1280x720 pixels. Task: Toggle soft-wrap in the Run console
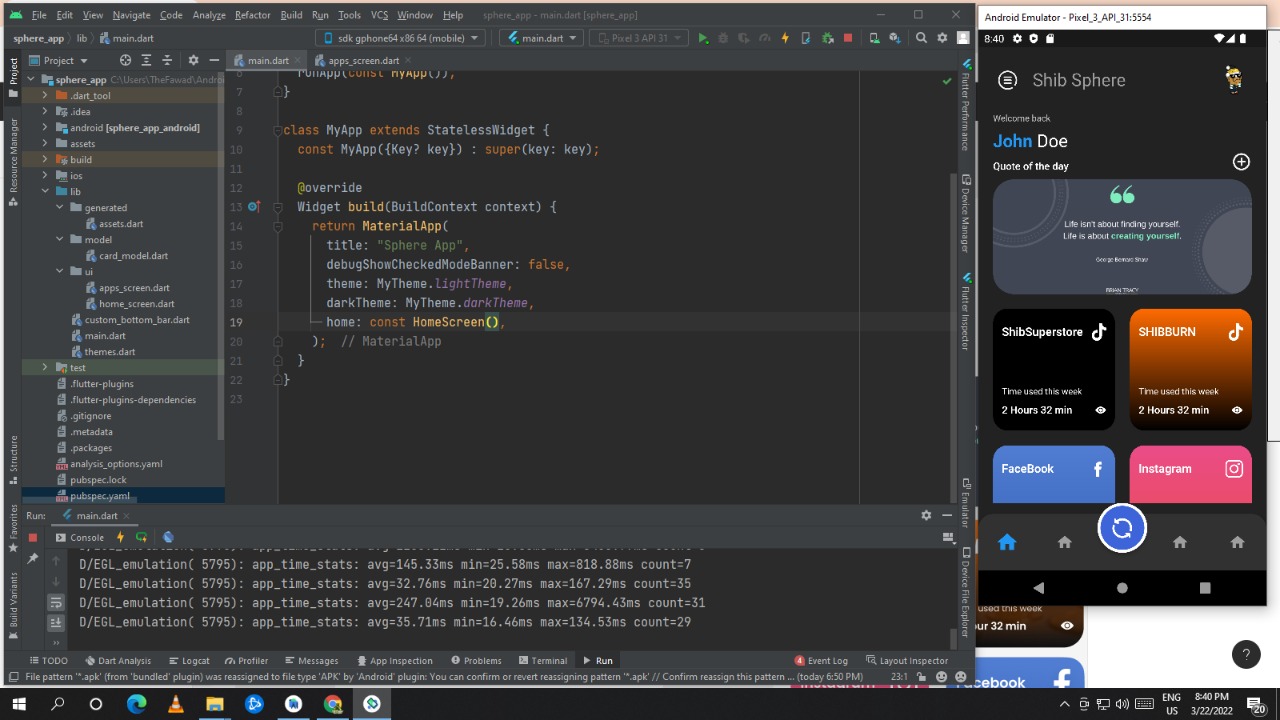point(56,602)
